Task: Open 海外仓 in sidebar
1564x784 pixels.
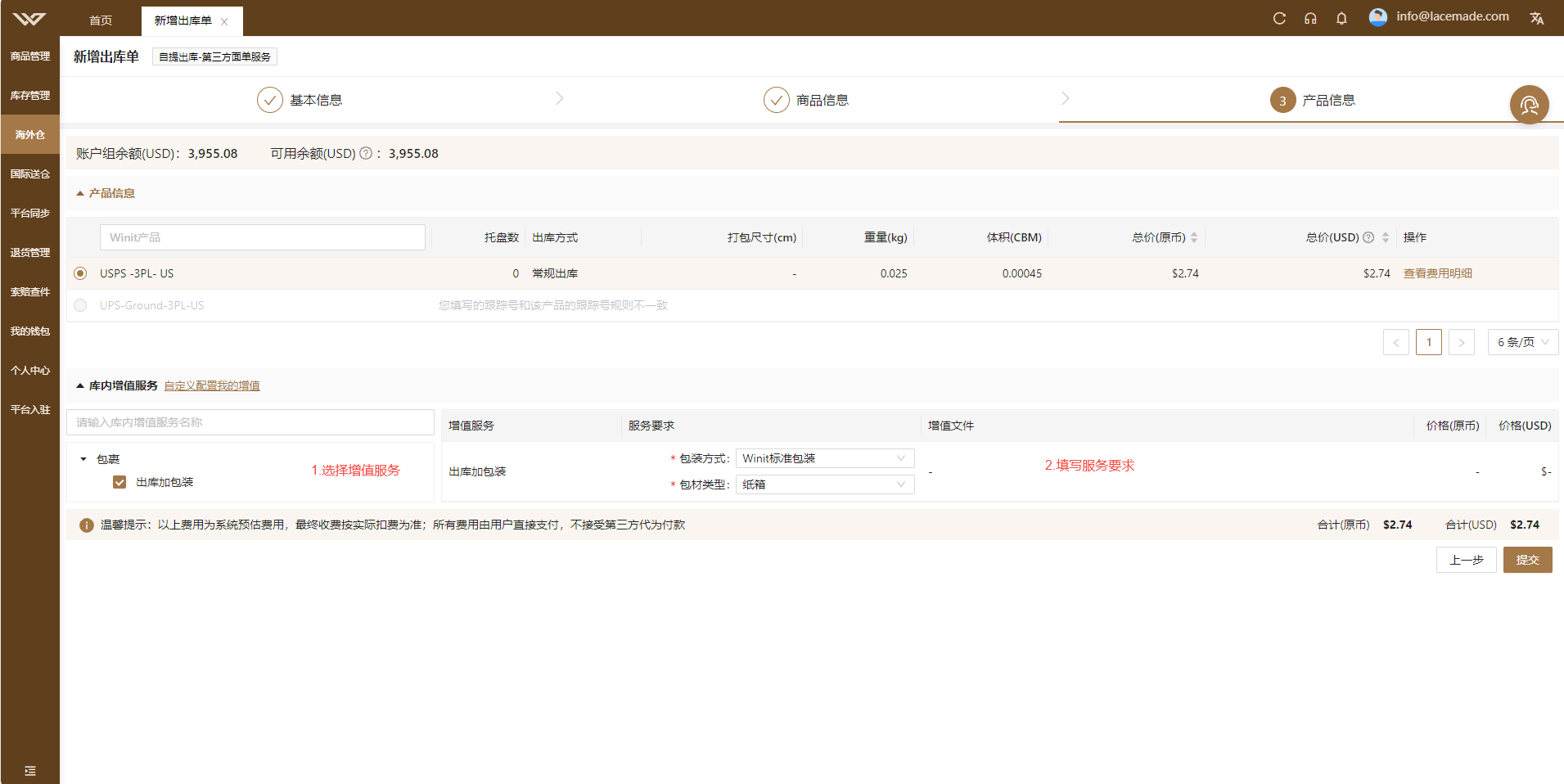Action: point(30,134)
